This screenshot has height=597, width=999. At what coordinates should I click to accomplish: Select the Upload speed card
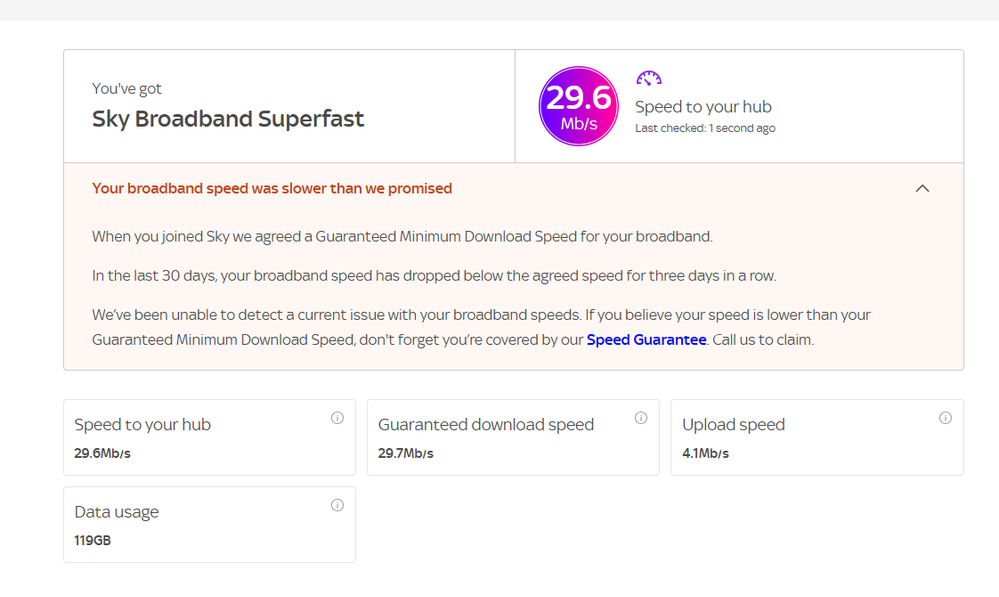pos(817,437)
